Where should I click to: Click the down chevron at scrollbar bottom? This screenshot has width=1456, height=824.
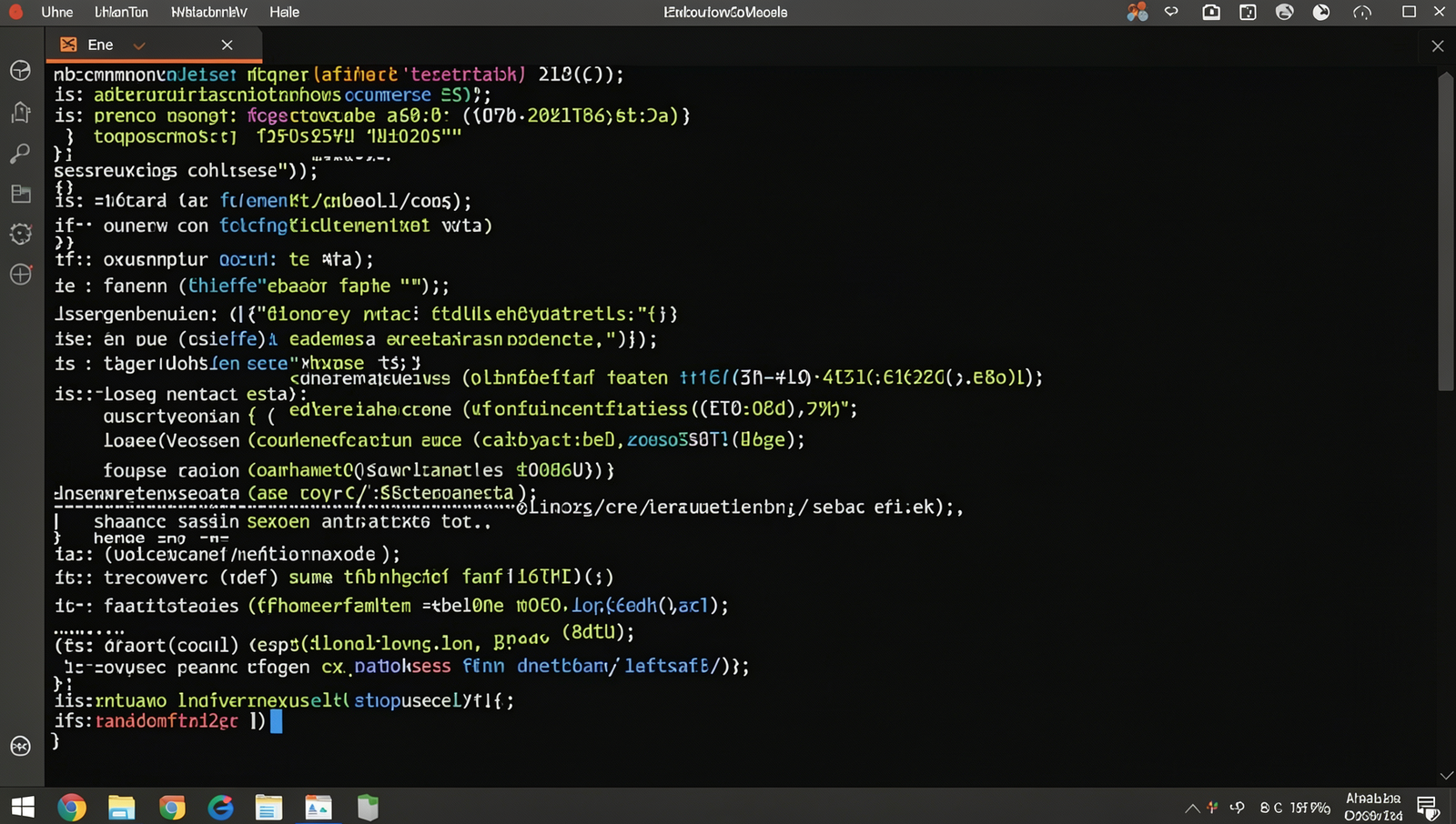click(1446, 776)
